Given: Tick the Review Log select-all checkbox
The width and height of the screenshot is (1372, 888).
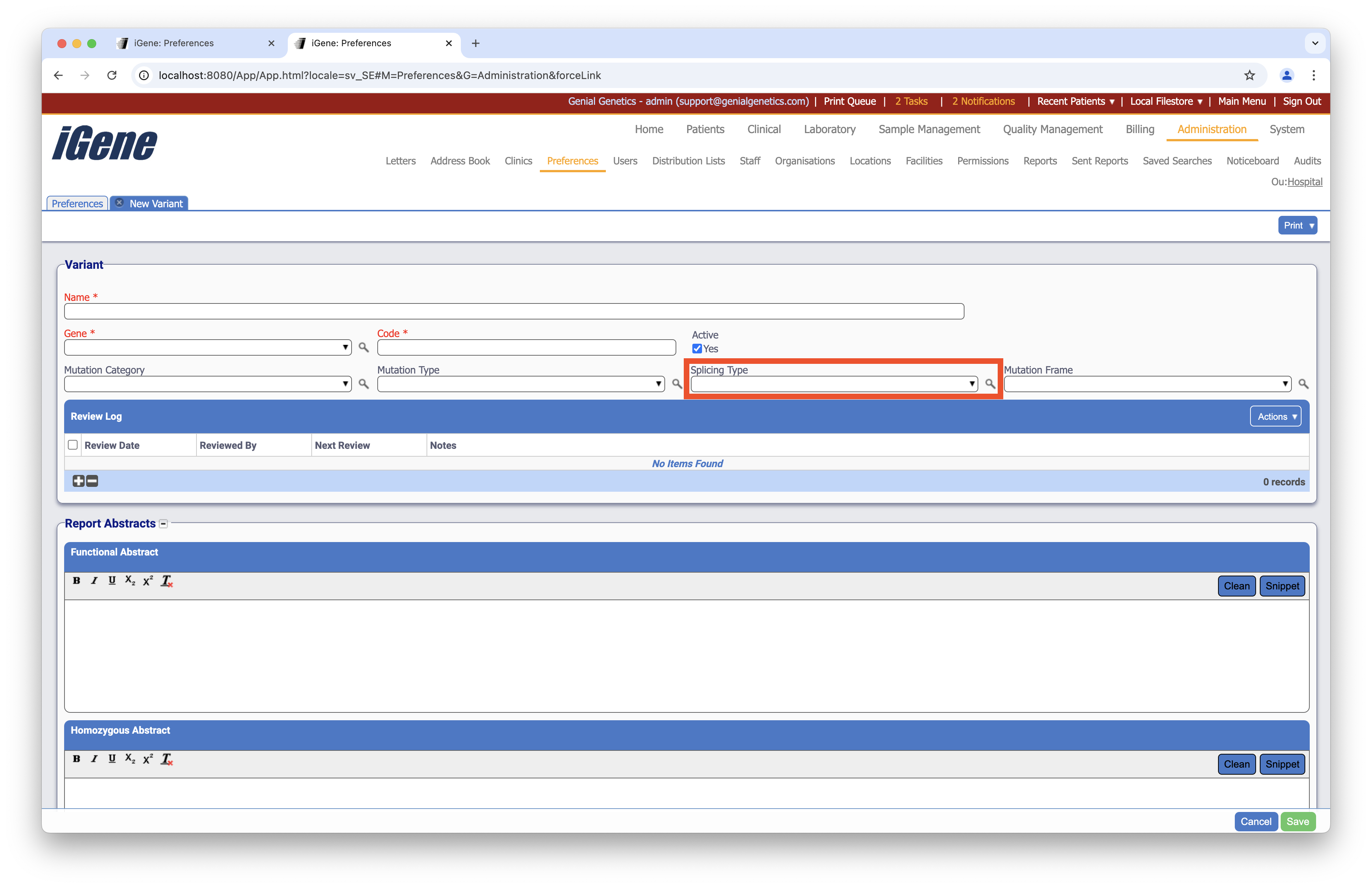Looking at the screenshot, I should pyautogui.click(x=73, y=445).
